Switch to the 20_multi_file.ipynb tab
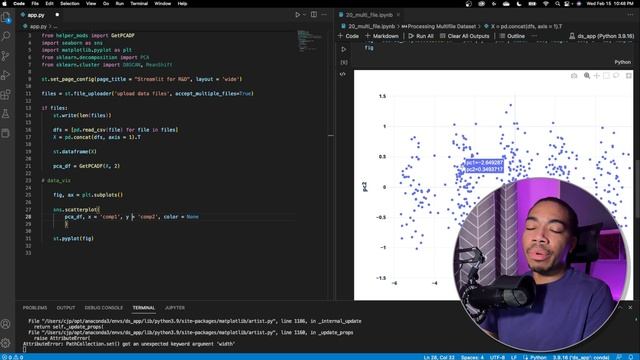Viewport: 640px width, 360px height. click(x=369, y=15)
